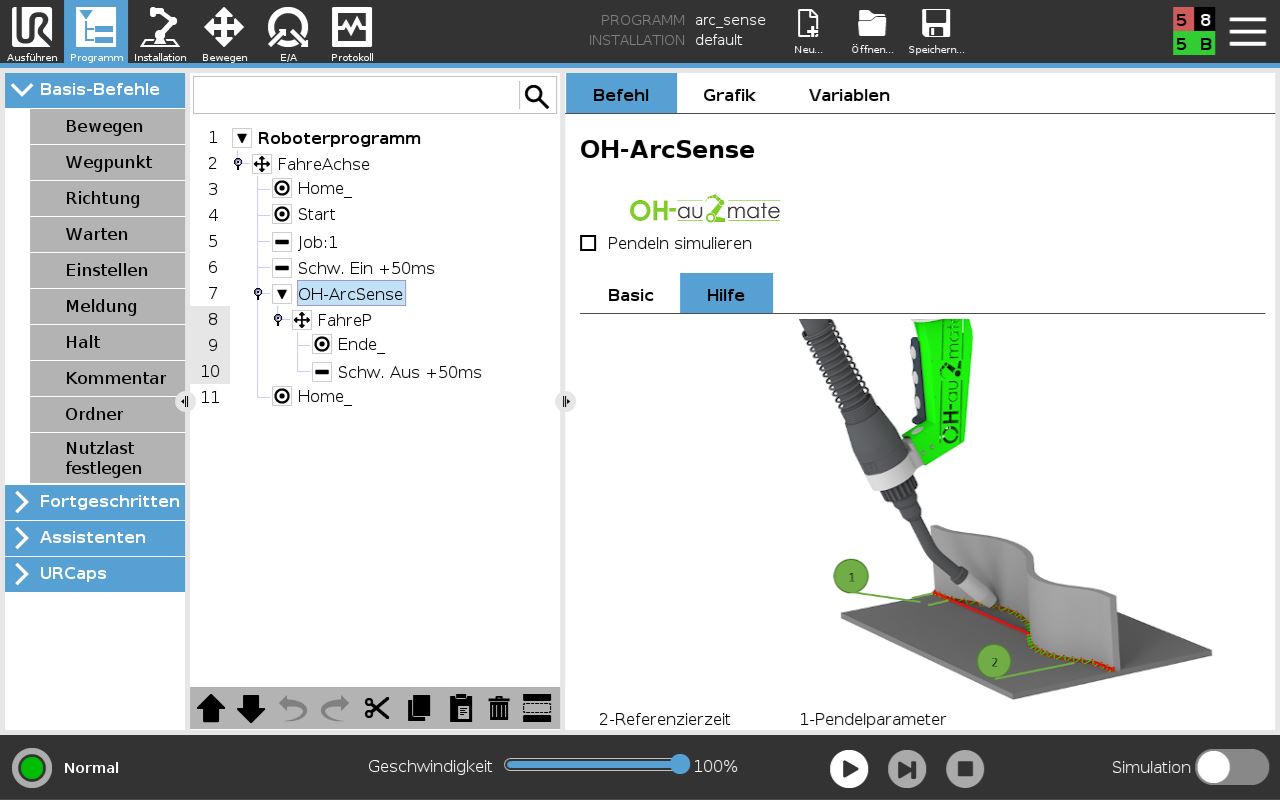Undo the last program change
This screenshot has width=1280, height=800.
click(x=293, y=708)
